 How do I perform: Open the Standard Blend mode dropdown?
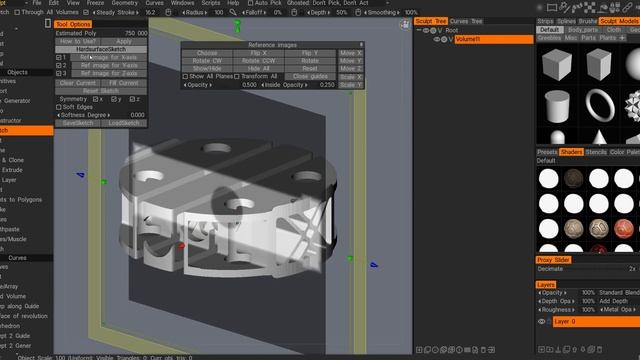point(619,293)
